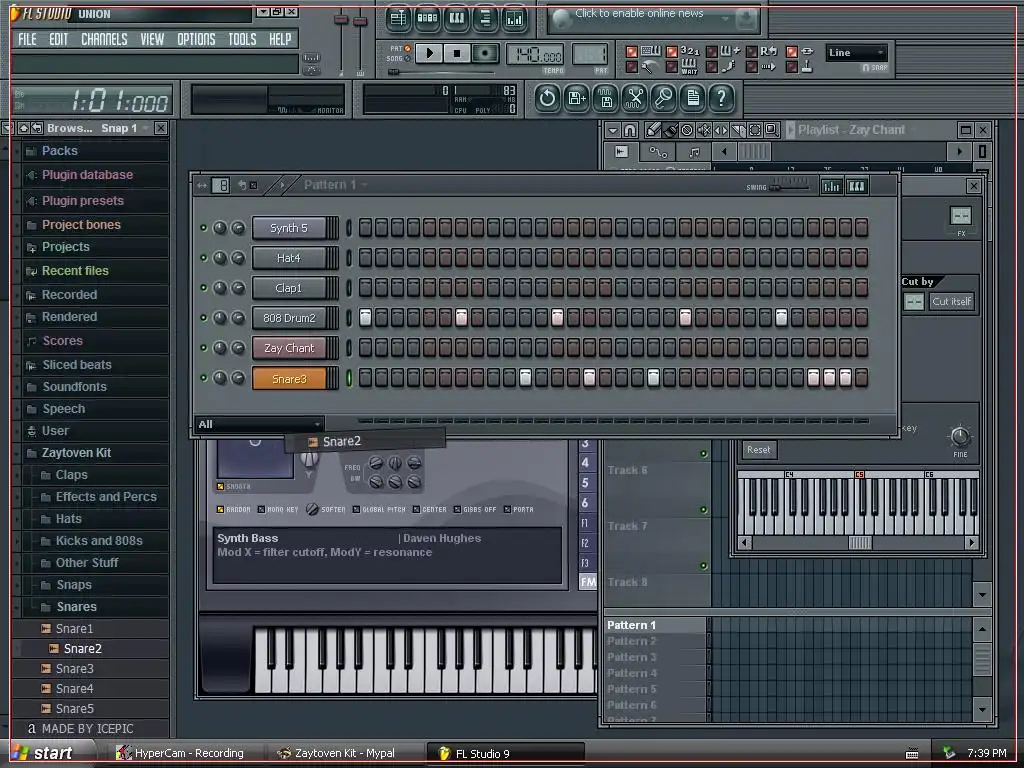Open the OPTIONS menu
Screen dimensions: 1024x768
196,40
